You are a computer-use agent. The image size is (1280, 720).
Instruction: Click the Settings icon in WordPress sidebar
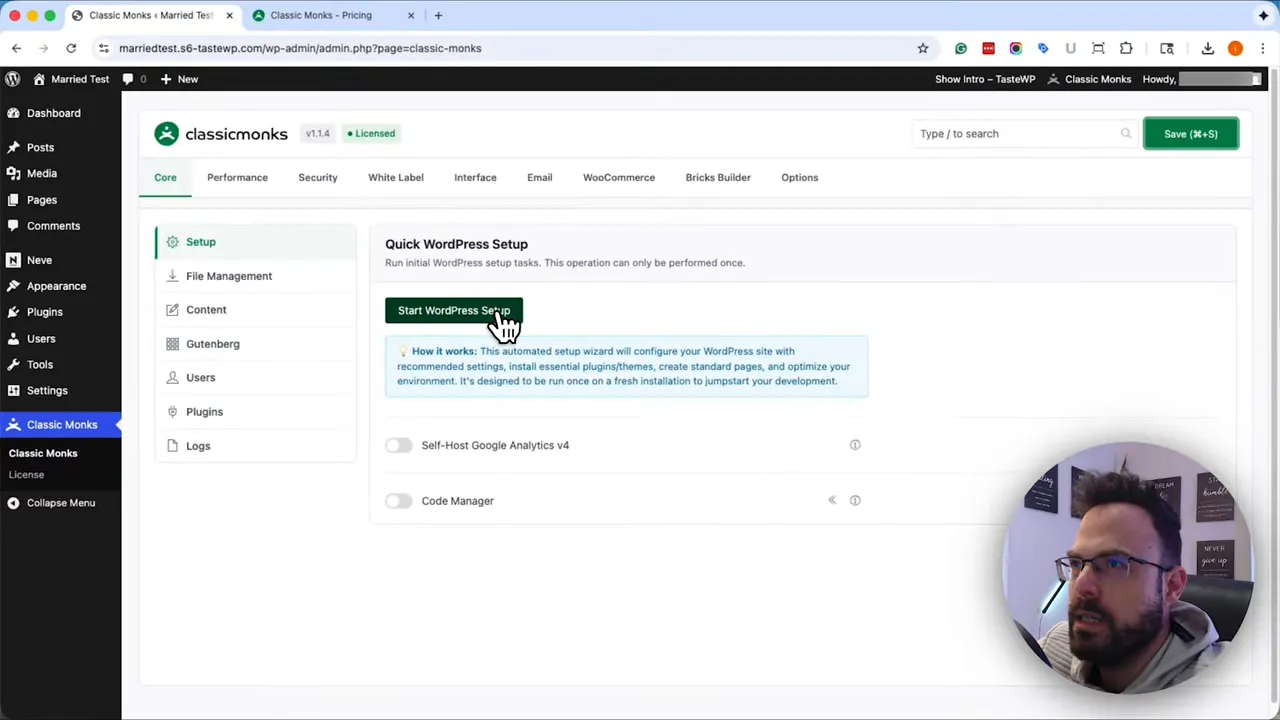[x=13, y=390]
